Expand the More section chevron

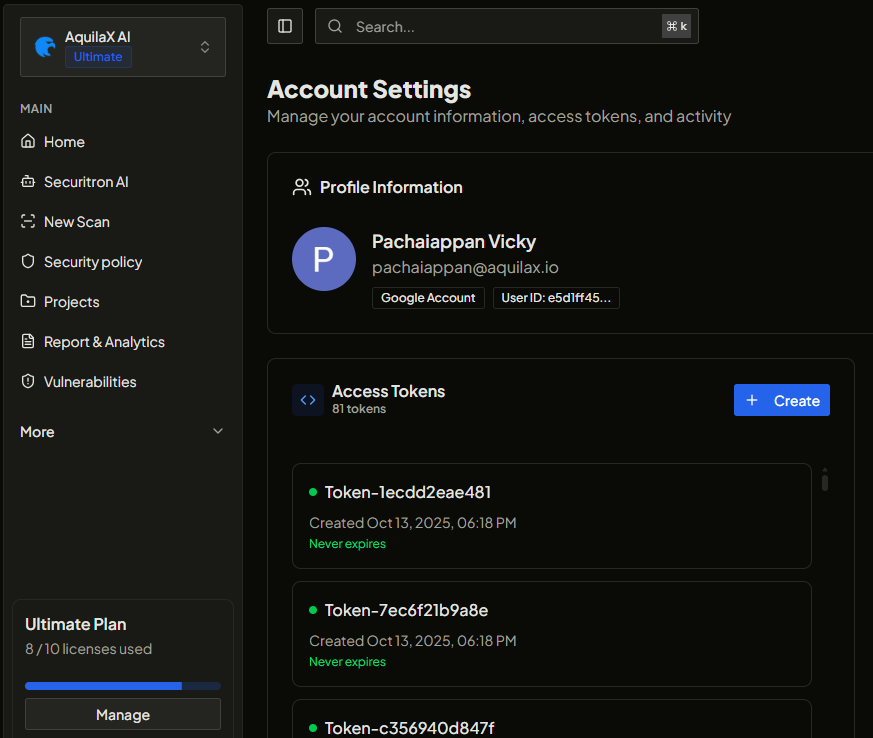[x=218, y=431]
